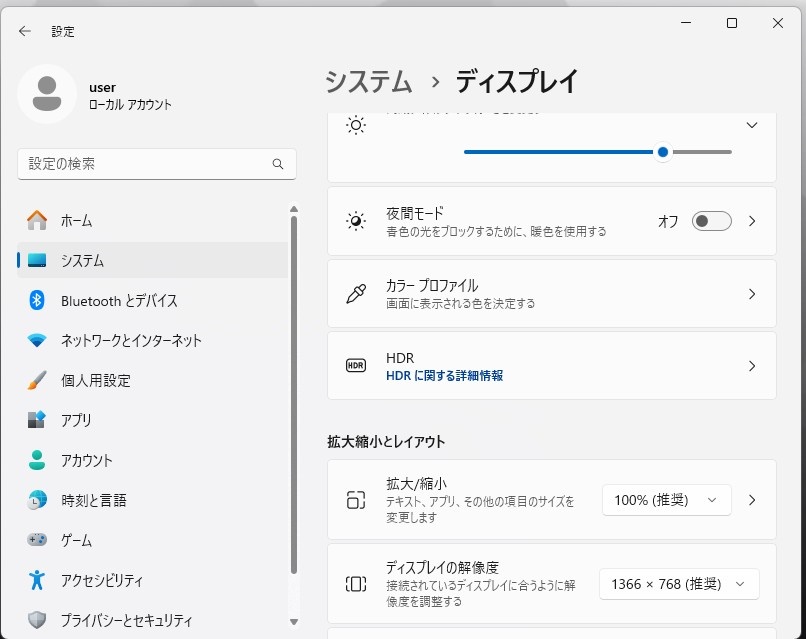Open 拡大/縮小 custom scaling chevron
This screenshot has height=639, width=806.
tap(752, 500)
